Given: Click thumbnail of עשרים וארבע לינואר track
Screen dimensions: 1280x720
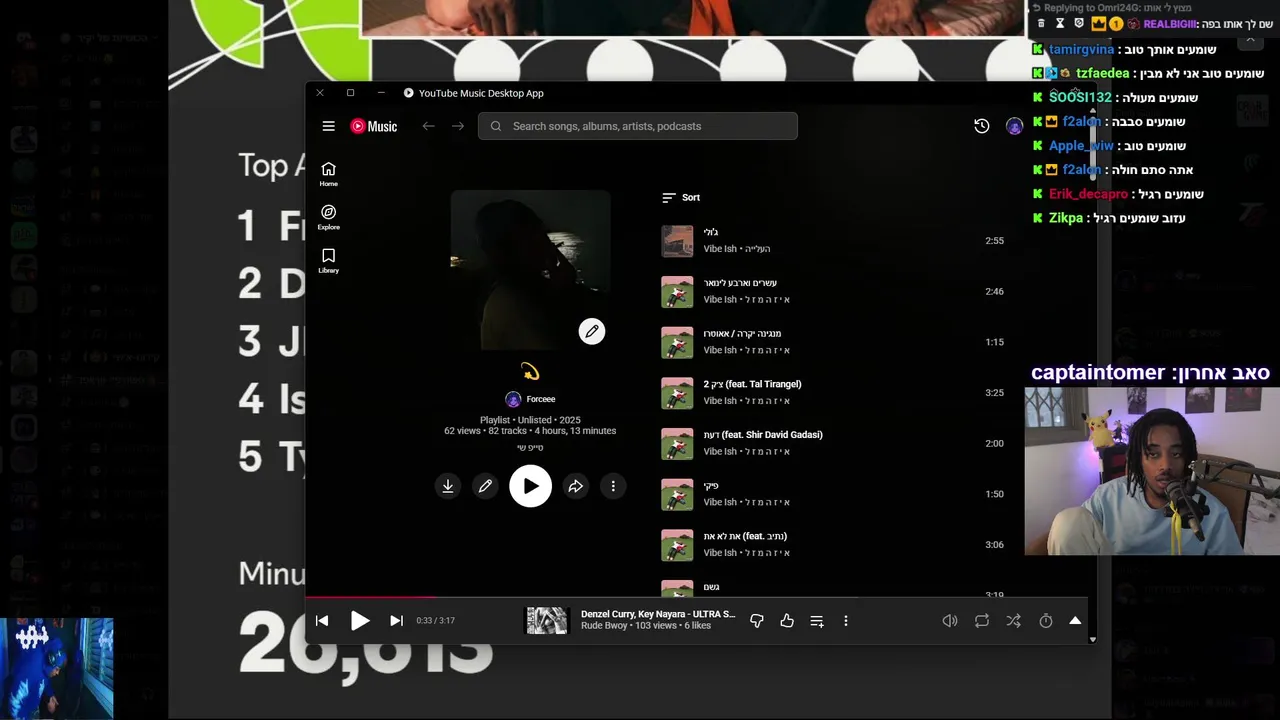Looking at the screenshot, I should [x=677, y=292].
